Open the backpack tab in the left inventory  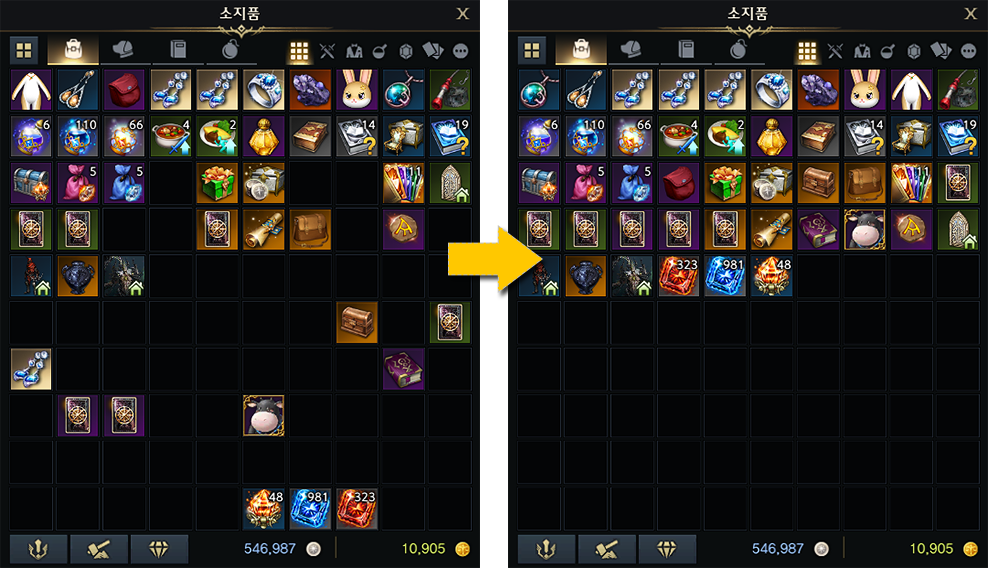pos(73,49)
